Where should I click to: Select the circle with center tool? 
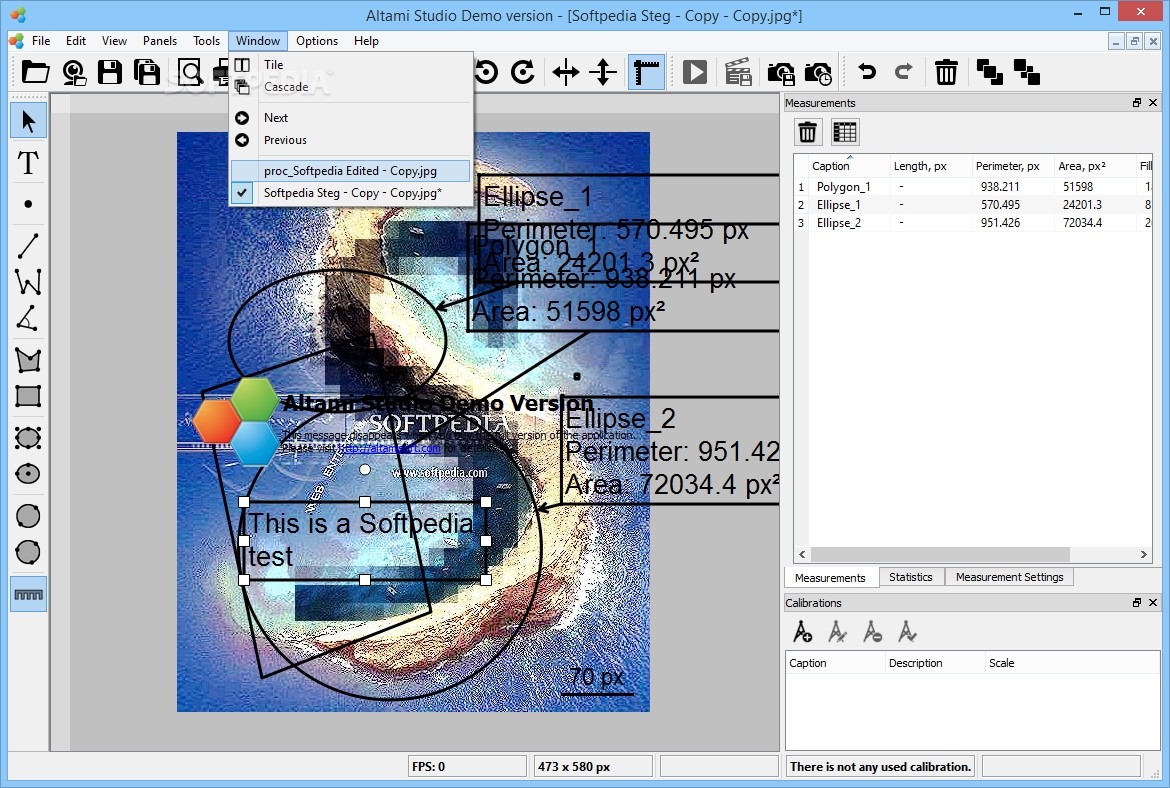28,474
